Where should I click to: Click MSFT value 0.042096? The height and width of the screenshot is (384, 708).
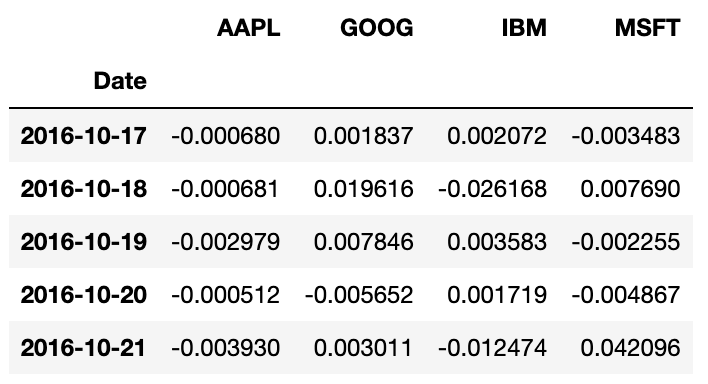(630, 348)
